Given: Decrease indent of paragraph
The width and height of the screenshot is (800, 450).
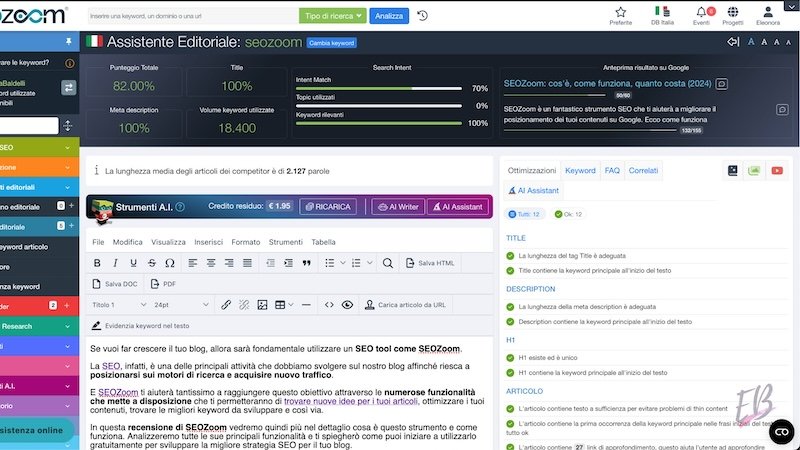Looking at the screenshot, I should 270,263.
